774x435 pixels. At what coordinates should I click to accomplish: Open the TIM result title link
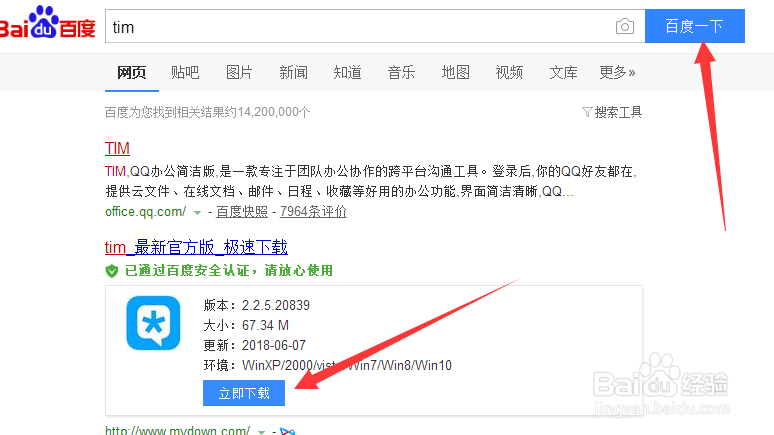coord(117,148)
